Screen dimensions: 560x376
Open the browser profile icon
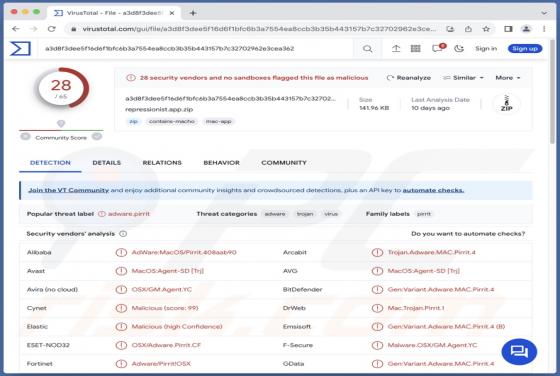(x=526, y=29)
